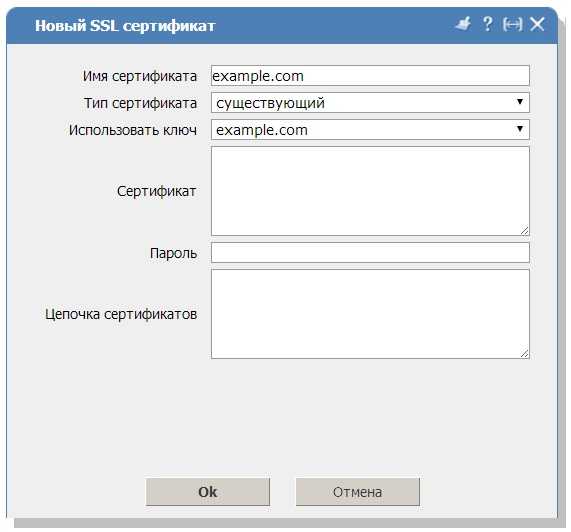Close the Новый SSL сертификат dialog
The height and width of the screenshot is (532, 571).
point(537,24)
